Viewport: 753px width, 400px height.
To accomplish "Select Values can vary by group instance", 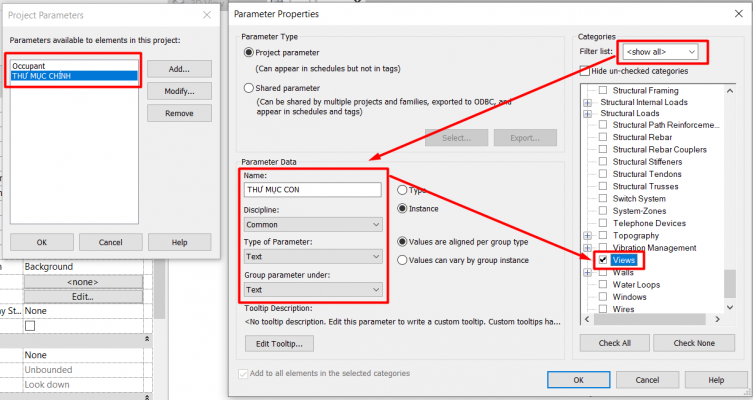I will [x=402, y=260].
